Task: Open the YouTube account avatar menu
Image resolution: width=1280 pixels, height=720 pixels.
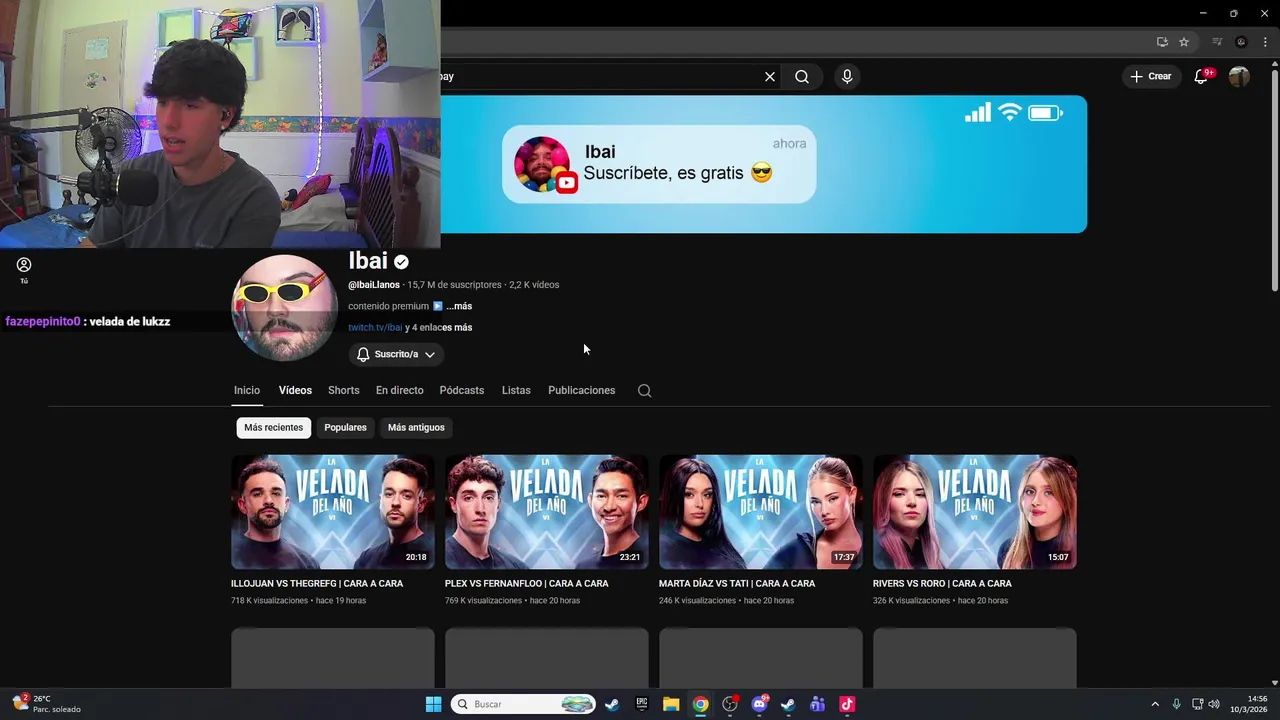Action: pos(1239,76)
